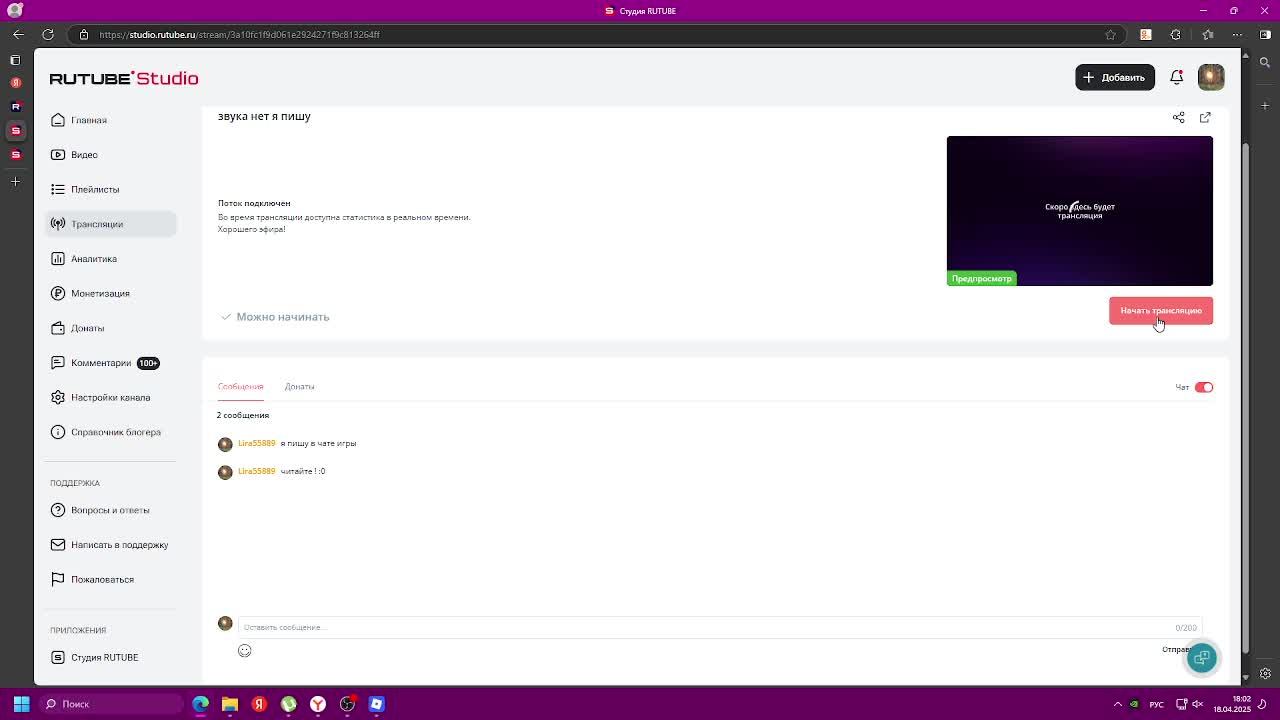
Task: Click username Lira55889 on 'я пишу в чате игры'
Action: tap(257, 443)
